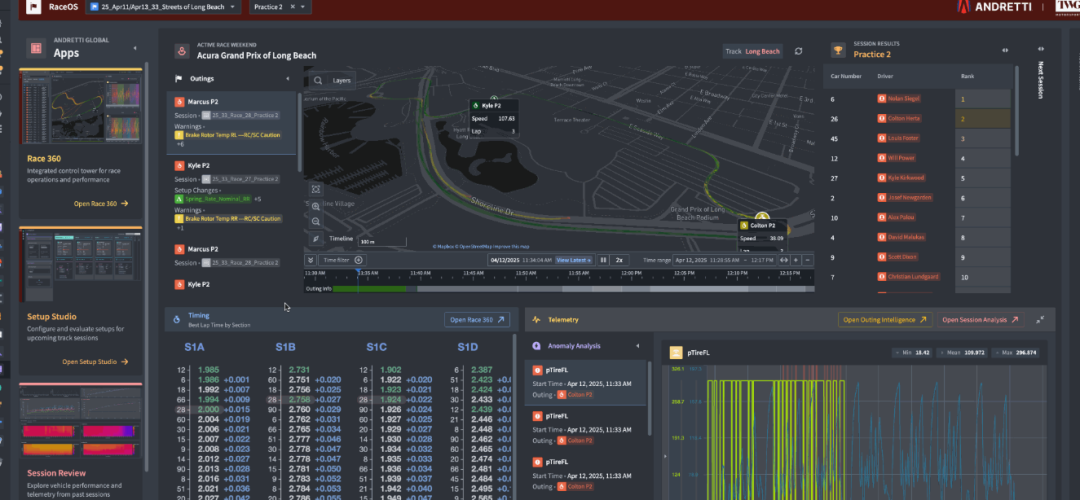Click Open Session Analysis button
This screenshot has height=500, width=1080.
pyautogui.click(x=980, y=320)
